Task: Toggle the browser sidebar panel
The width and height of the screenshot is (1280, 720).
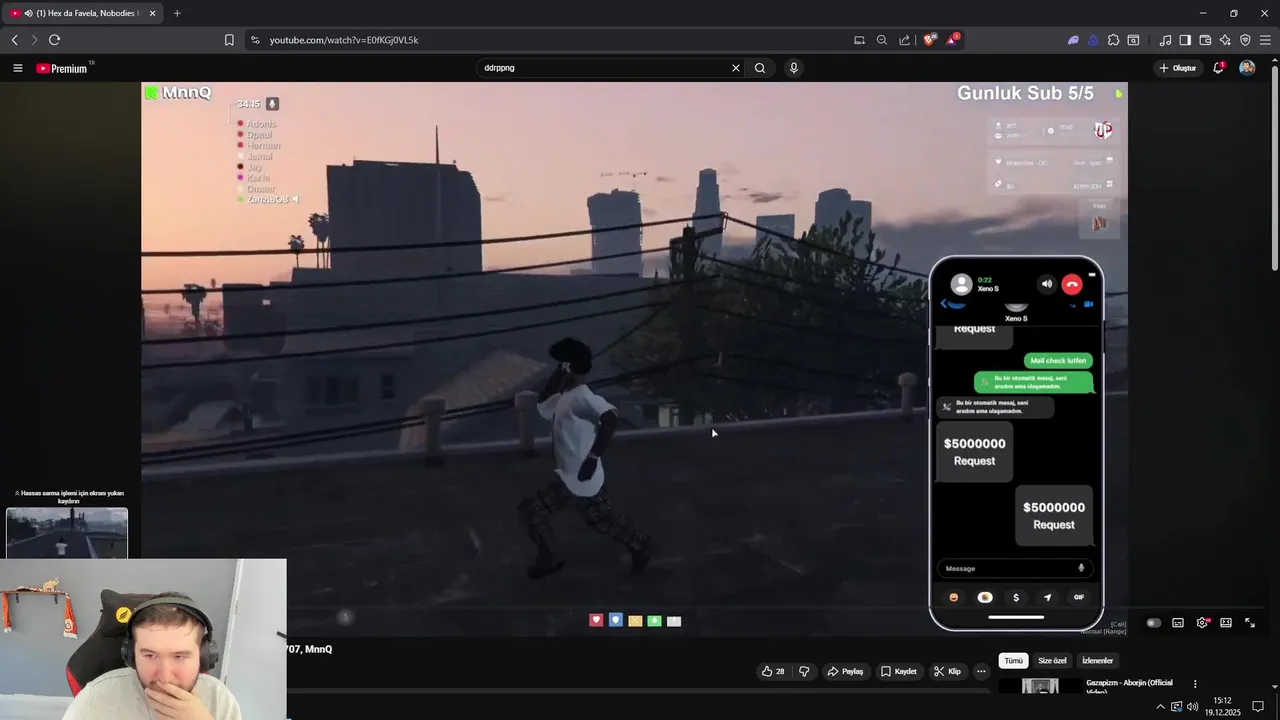Action: click(1185, 40)
